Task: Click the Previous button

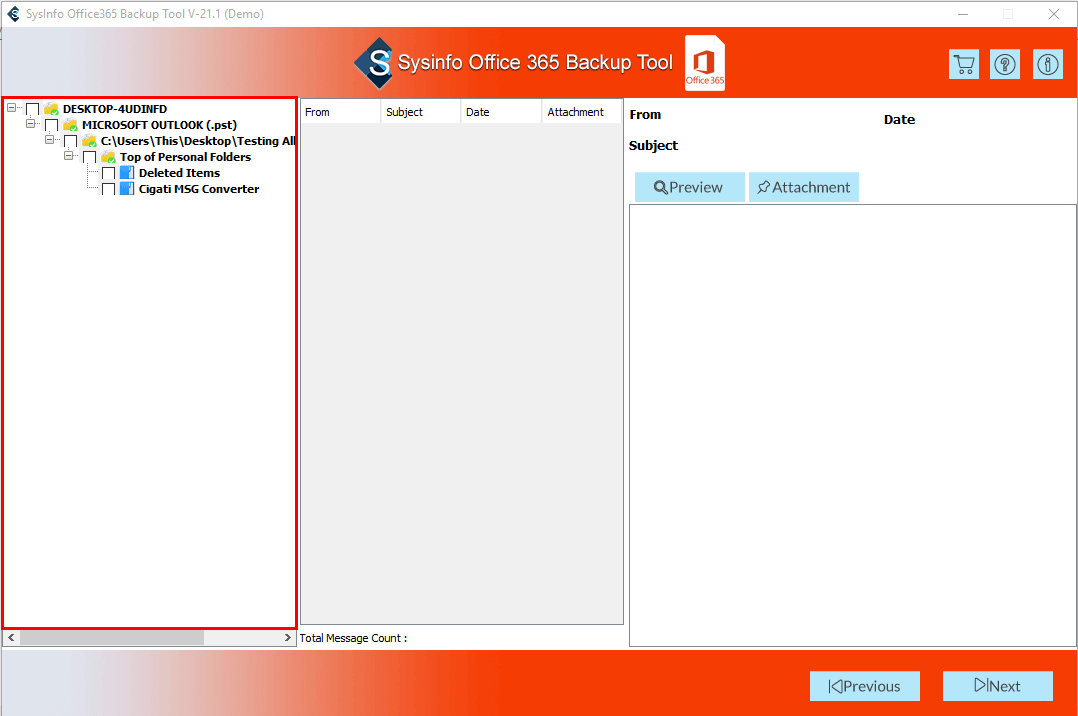Action: [x=864, y=686]
